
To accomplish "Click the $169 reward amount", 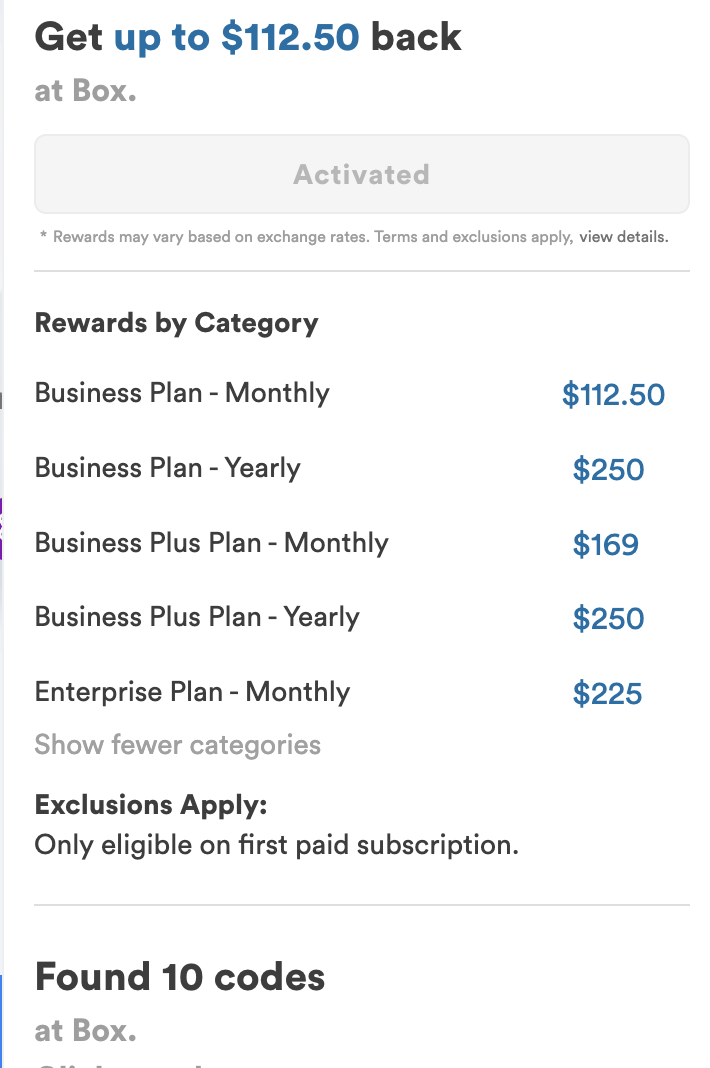I will click(x=605, y=545).
